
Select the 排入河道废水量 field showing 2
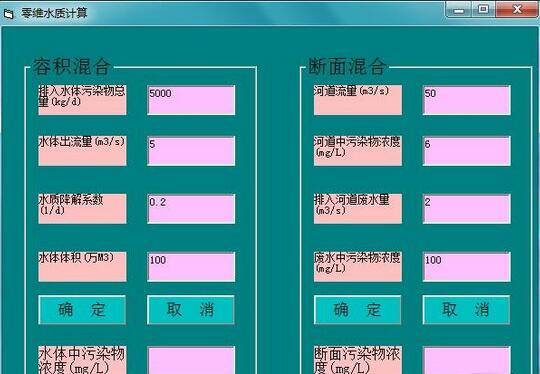467,209
